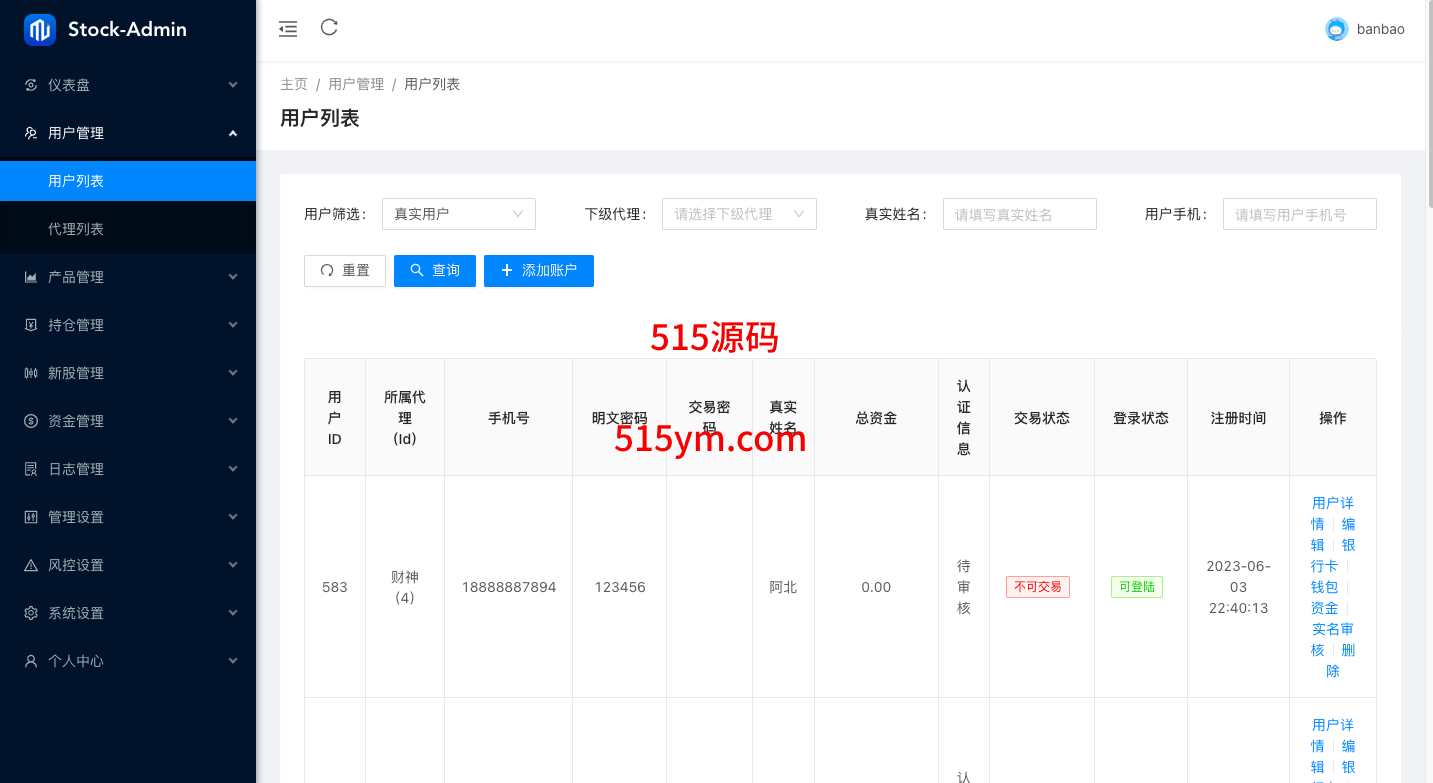
Task: Expand the 新股管理 sidebar section
Action: pos(128,373)
